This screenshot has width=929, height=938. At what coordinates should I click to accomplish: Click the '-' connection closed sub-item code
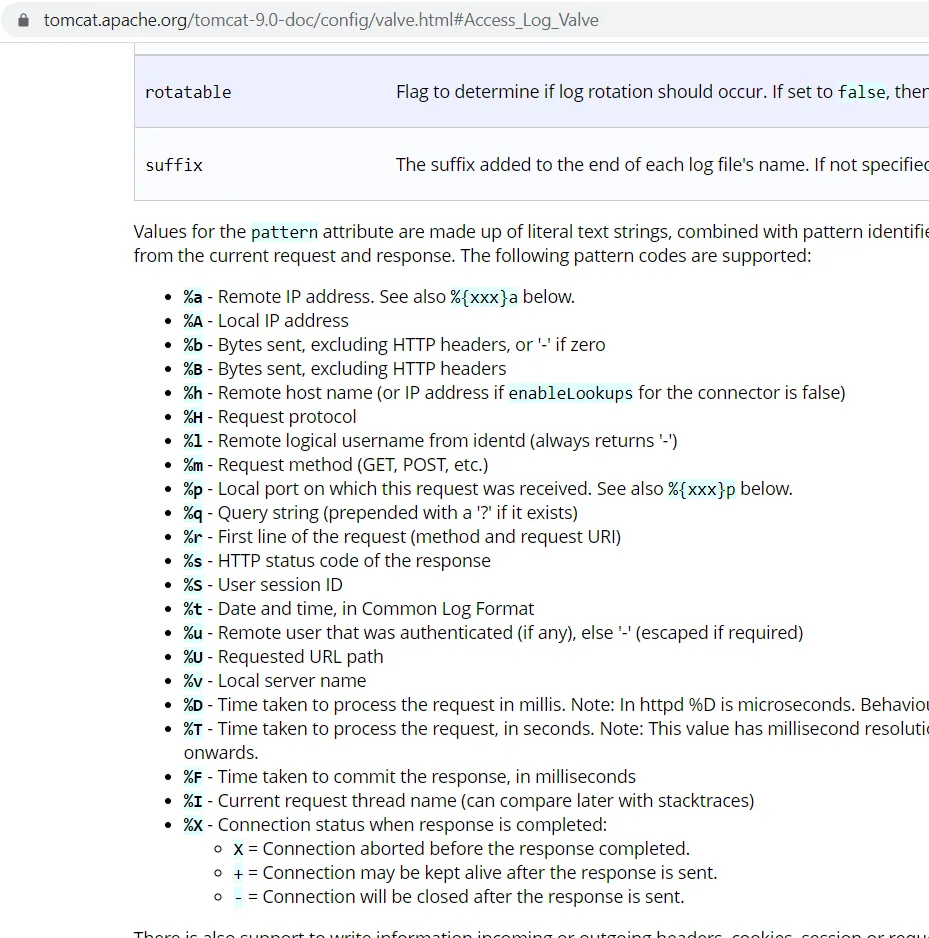point(238,897)
